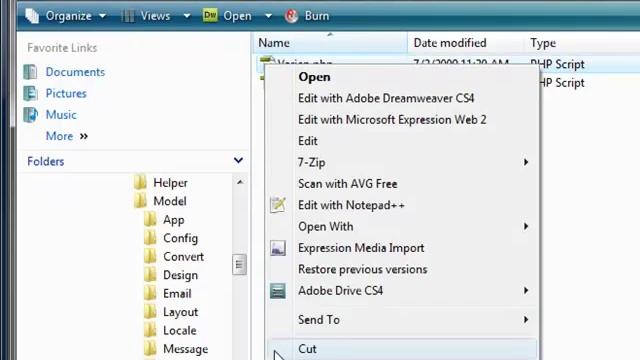Expand the Send To submenu arrow
Viewport: 640px width, 360px height.
526,320
